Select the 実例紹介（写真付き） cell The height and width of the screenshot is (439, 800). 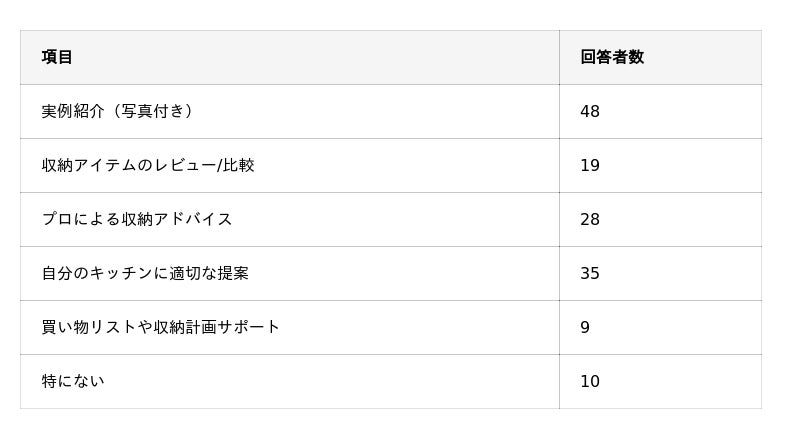point(117,111)
